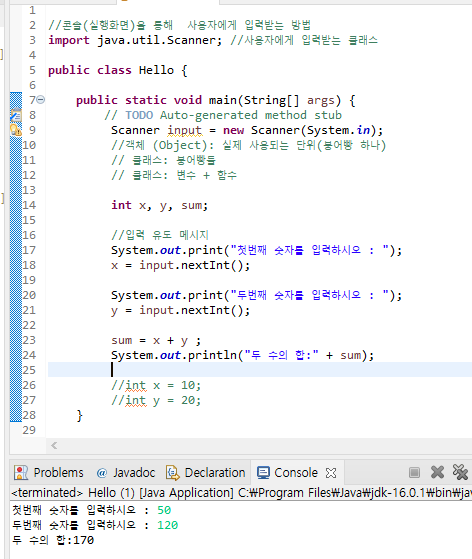The image size is (472, 559).
Task: Click console input value 50
Action: pyautogui.click(x=164, y=510)
